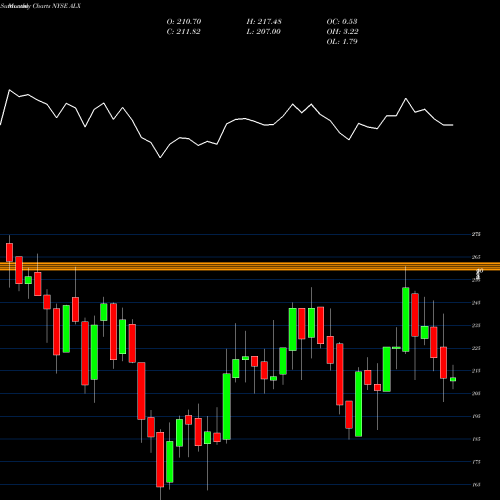Screen dimensions: 500x500
Task: Click the tall green candle reaching 250
Action: (406, 319)
